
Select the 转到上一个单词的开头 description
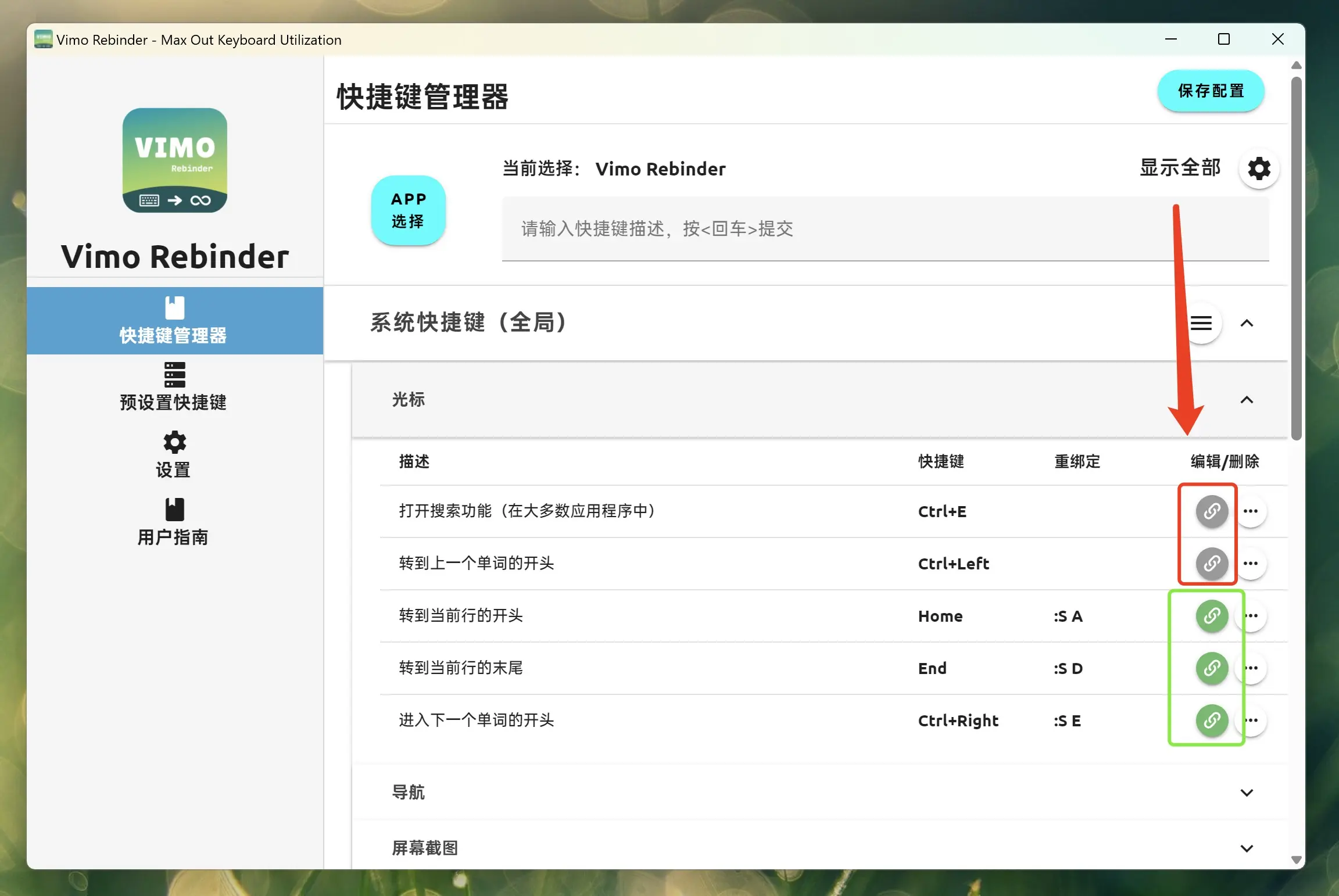click(477, 564)
